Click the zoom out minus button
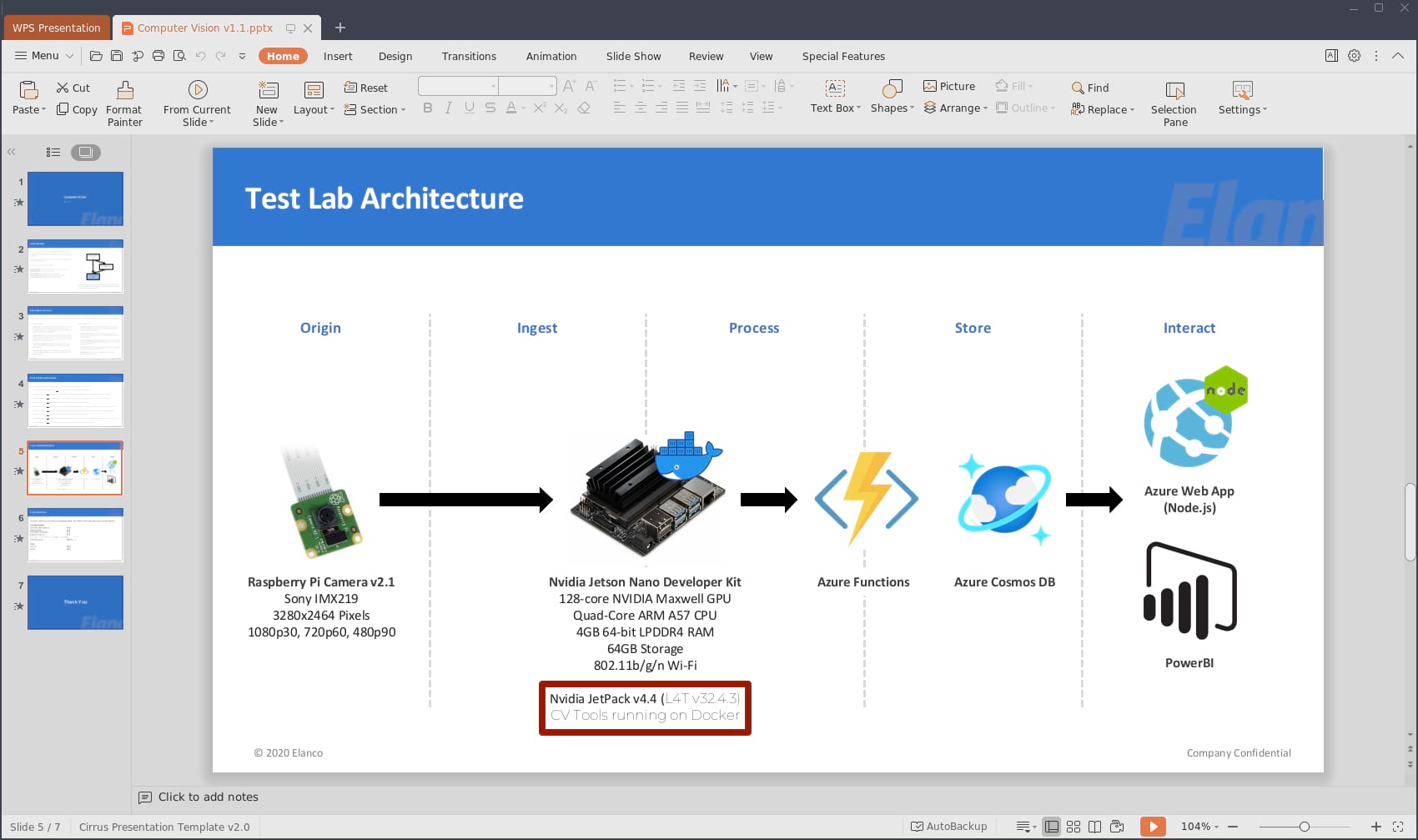Viewport: 1418px width, 840px height. [1233, 827]
